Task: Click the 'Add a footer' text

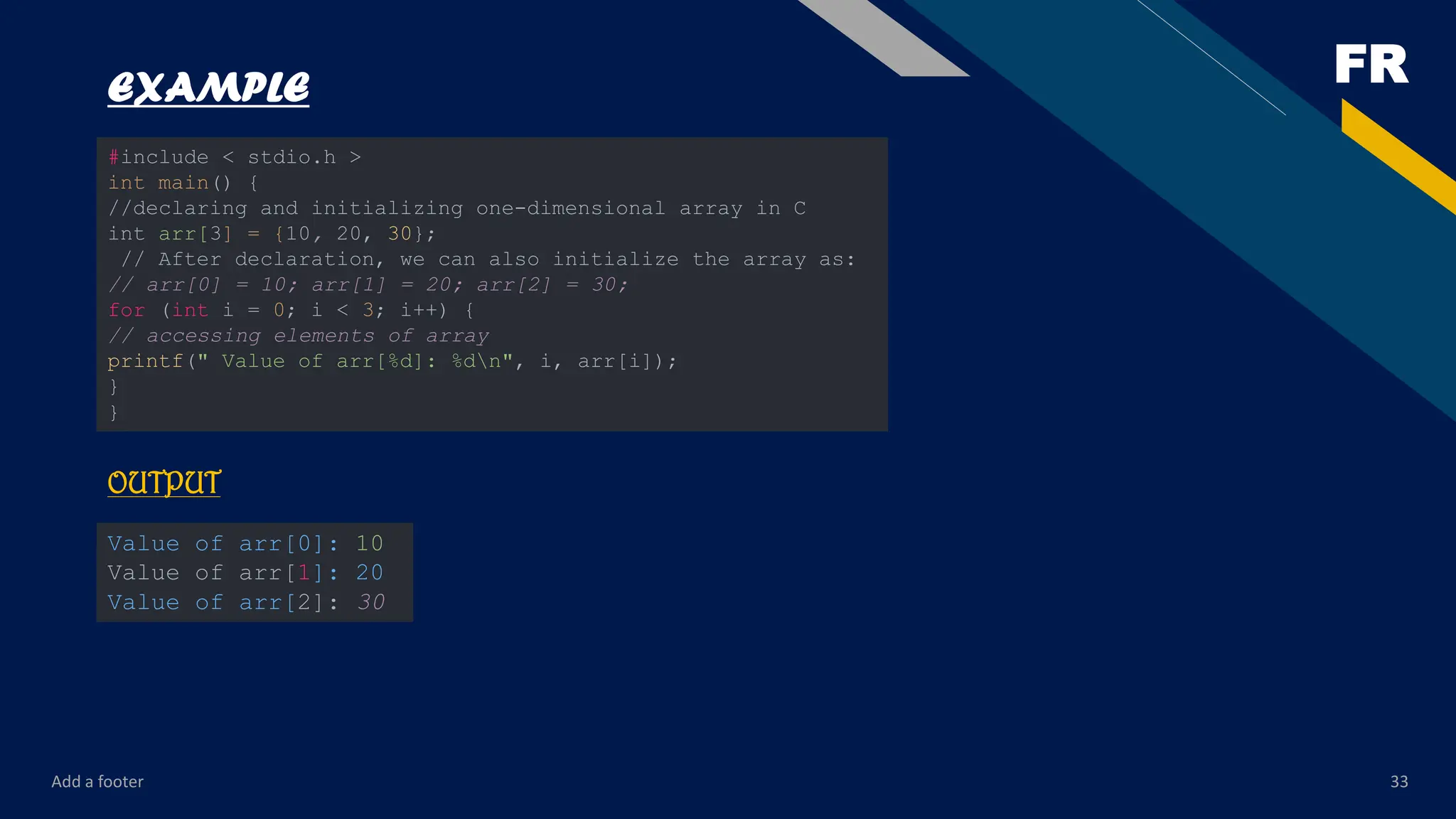Action: click(97, 781)
